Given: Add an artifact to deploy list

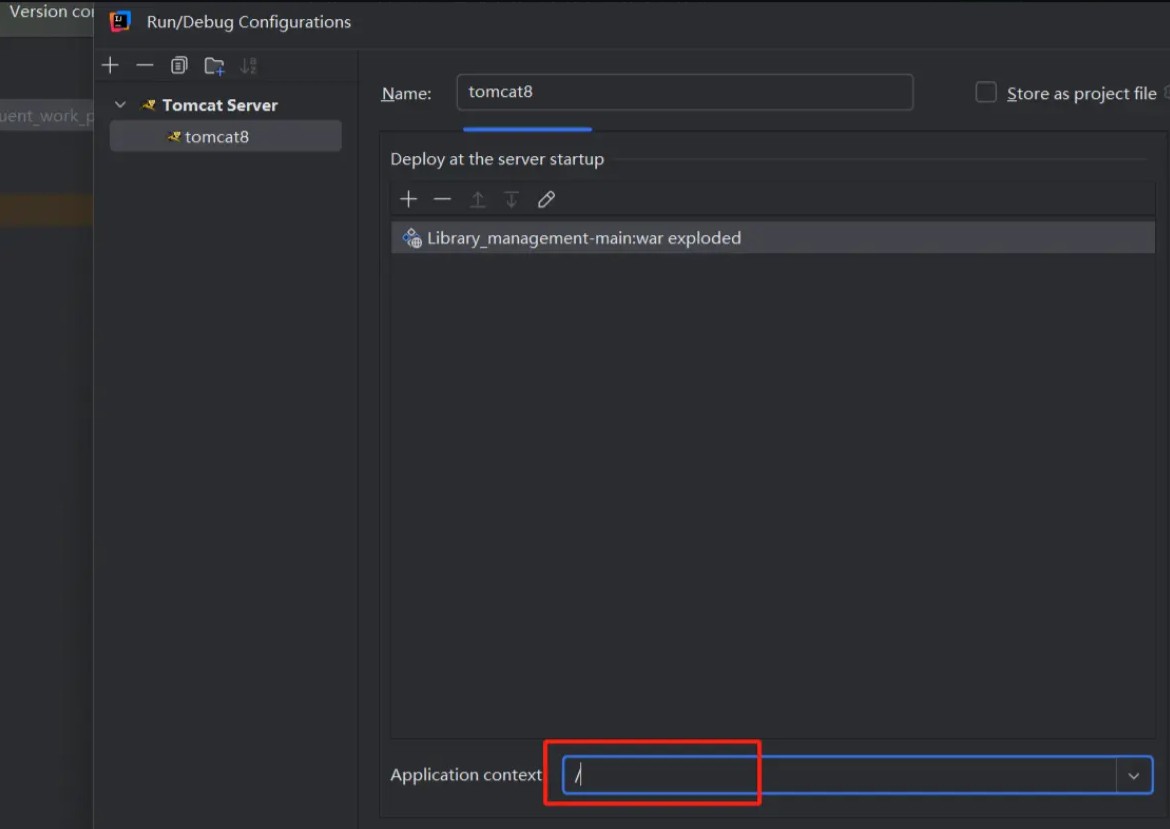Looking at the screenshot, I should click(408, 200).
